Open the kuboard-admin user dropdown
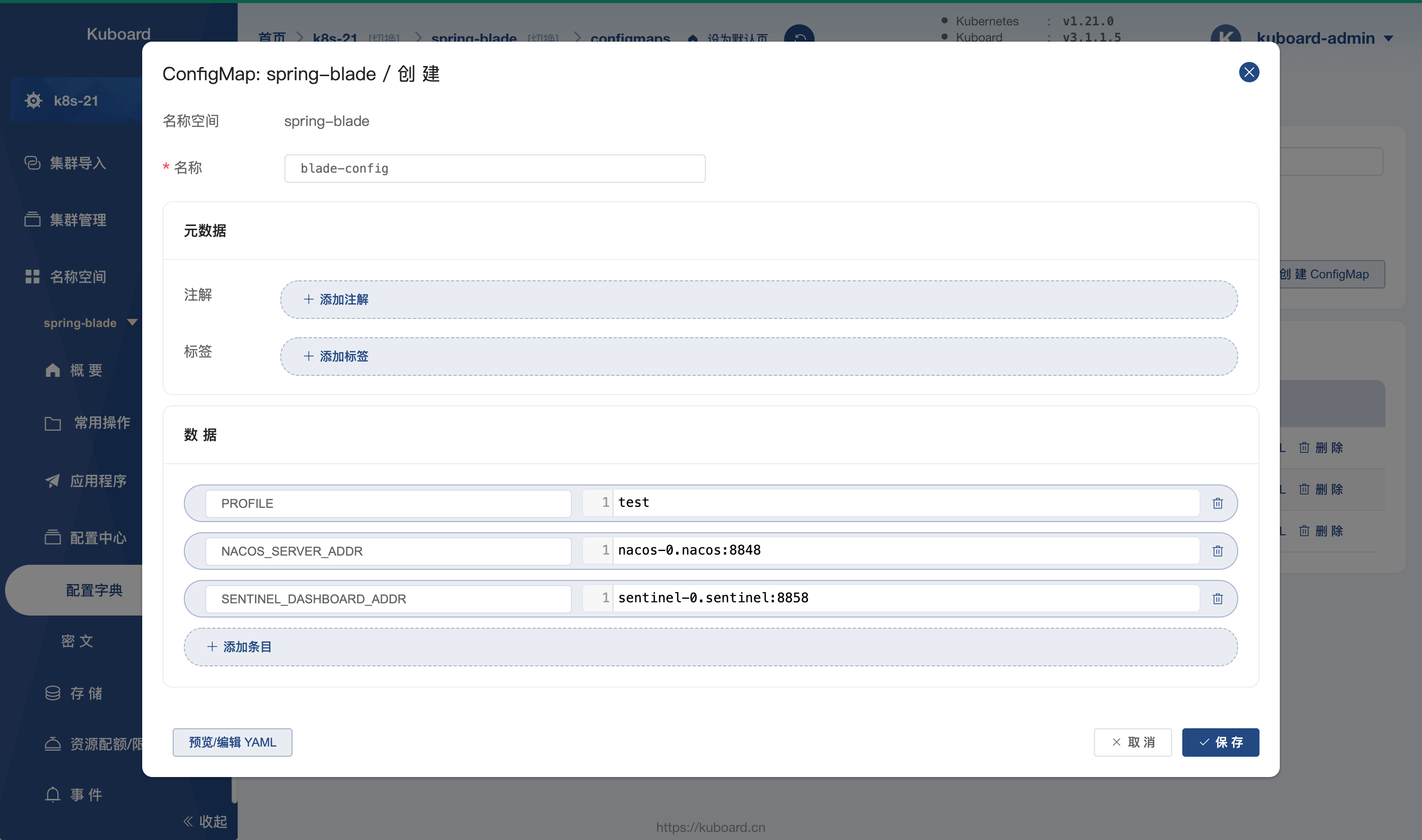1422x840 pixels. coord(1324,38)
